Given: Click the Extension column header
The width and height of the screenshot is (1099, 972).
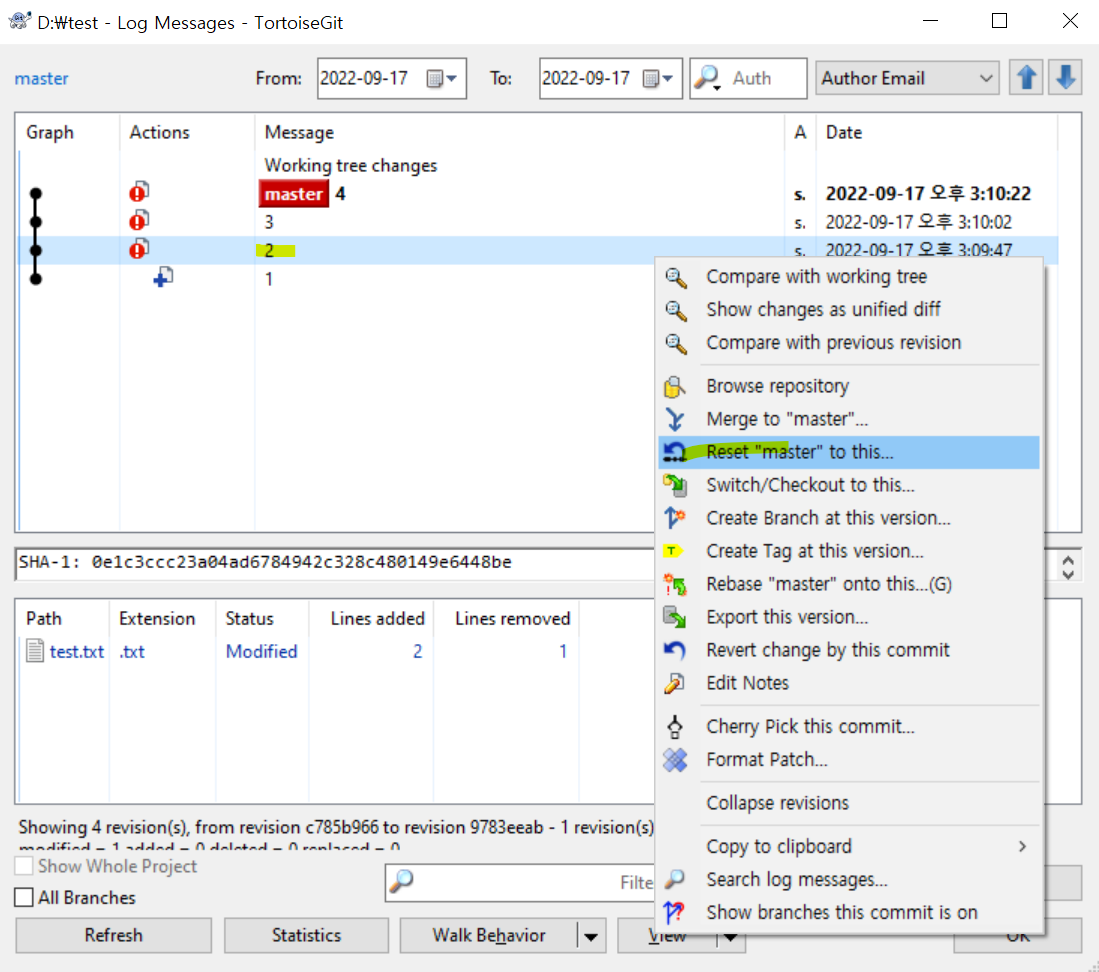Looking at the screenshot, I should click(163, 619).
